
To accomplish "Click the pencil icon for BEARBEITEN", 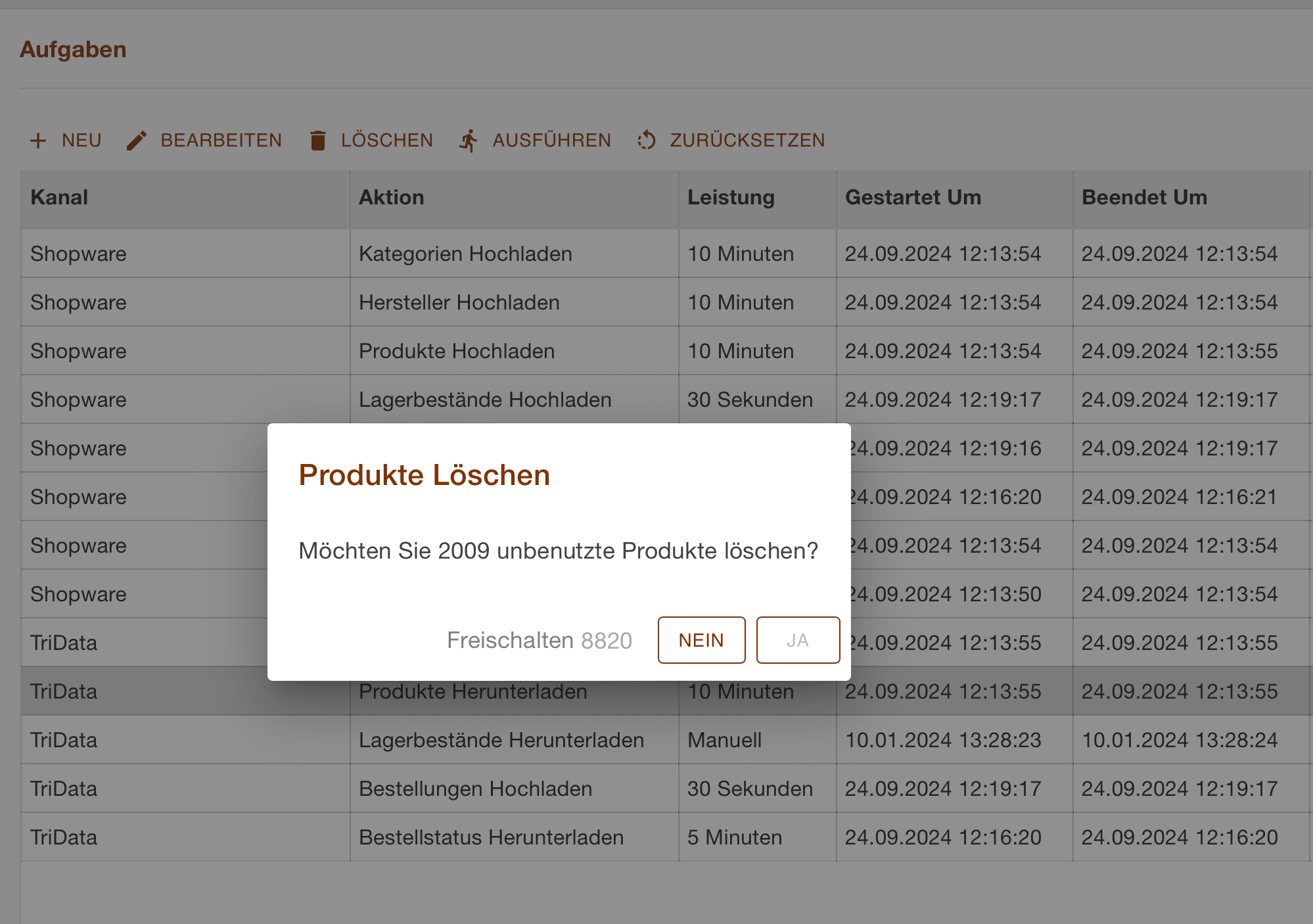I will (137, 141).
